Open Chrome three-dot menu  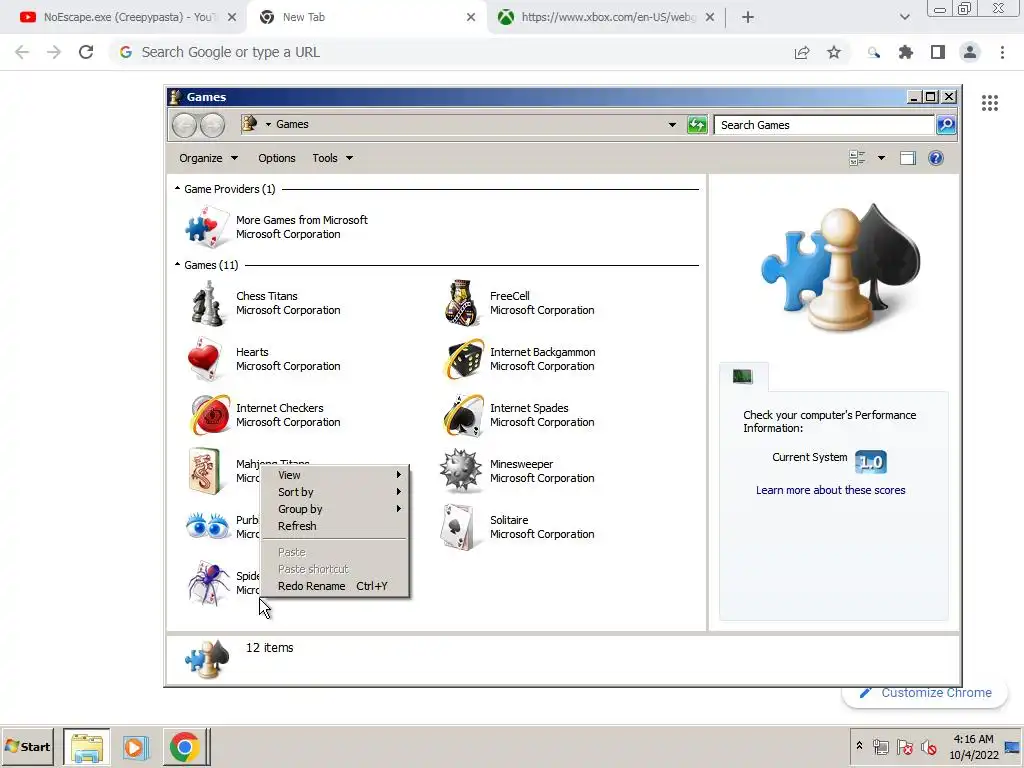pos(1002,52)
